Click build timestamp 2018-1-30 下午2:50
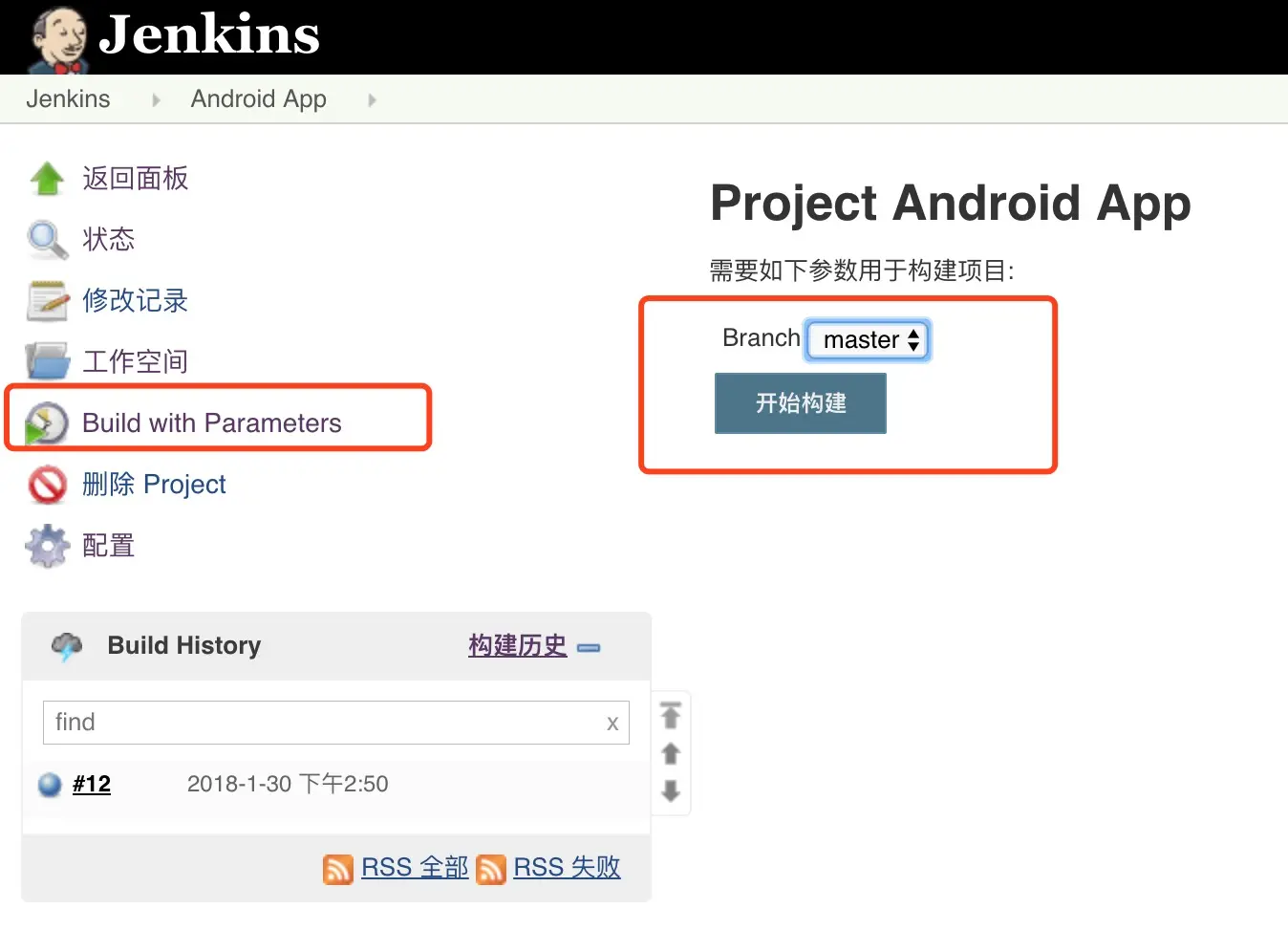 [x=288, y=784]
